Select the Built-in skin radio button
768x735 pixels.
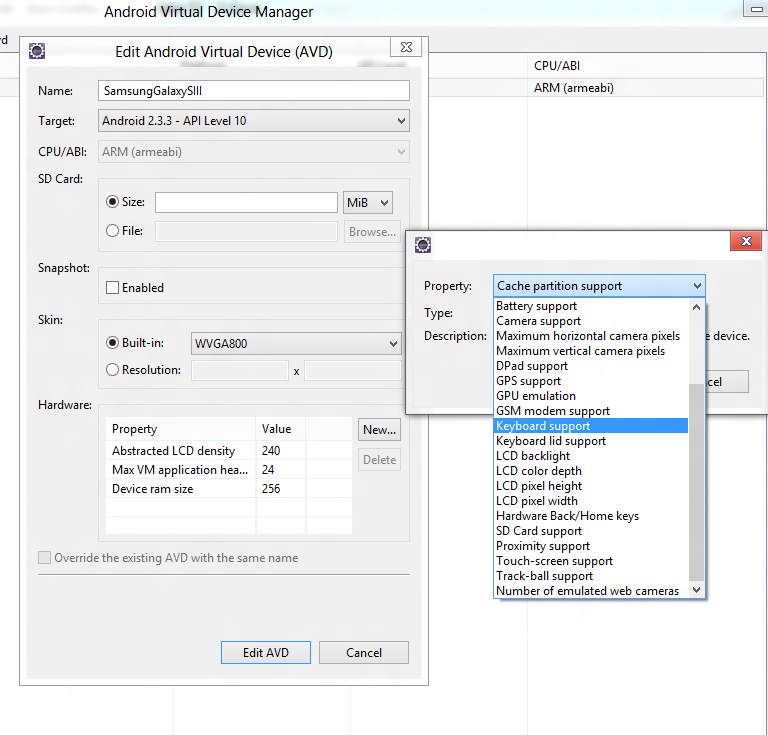click(x=113, y=343)
